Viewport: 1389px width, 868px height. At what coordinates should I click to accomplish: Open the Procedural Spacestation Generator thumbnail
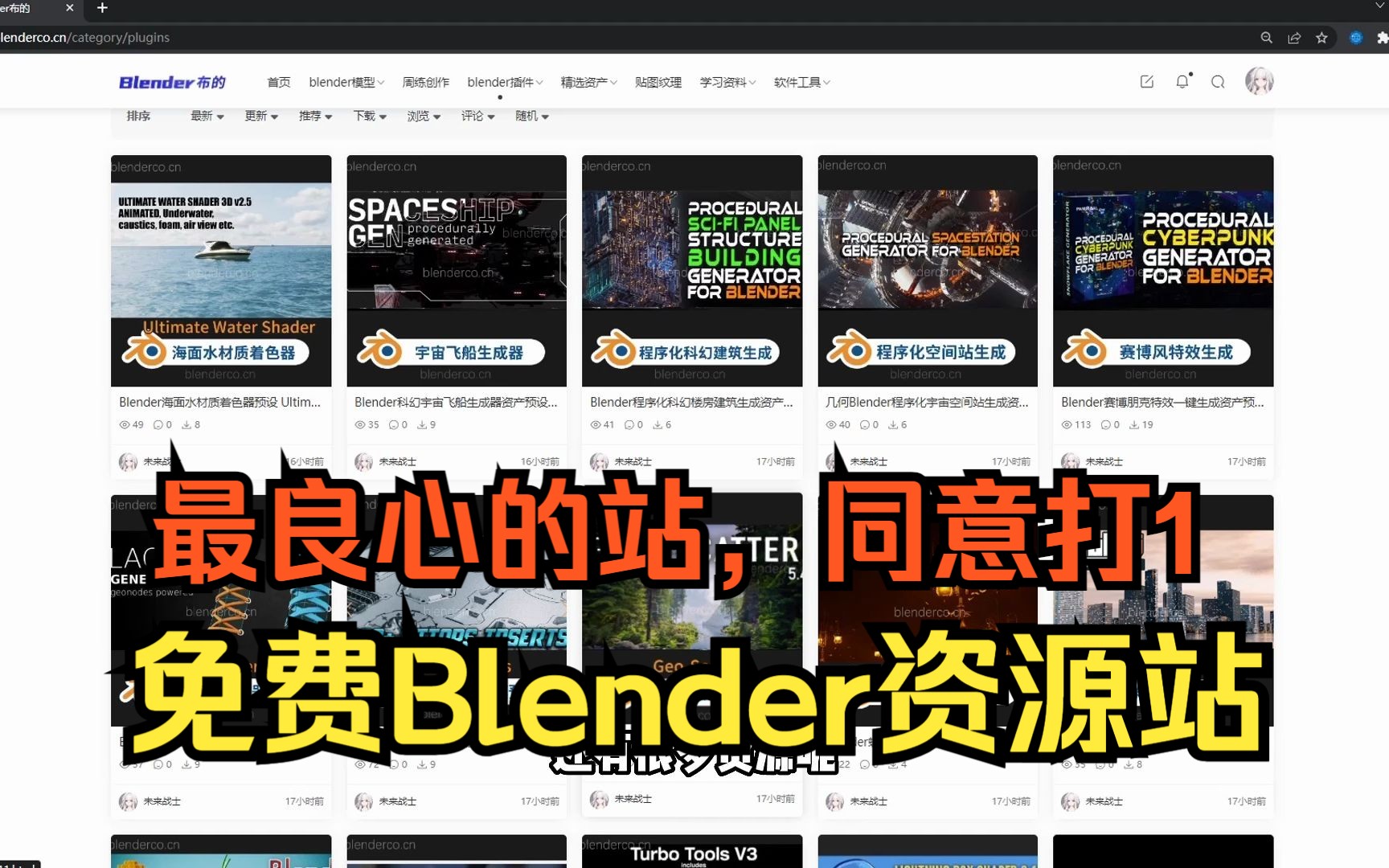coord(928,271)
